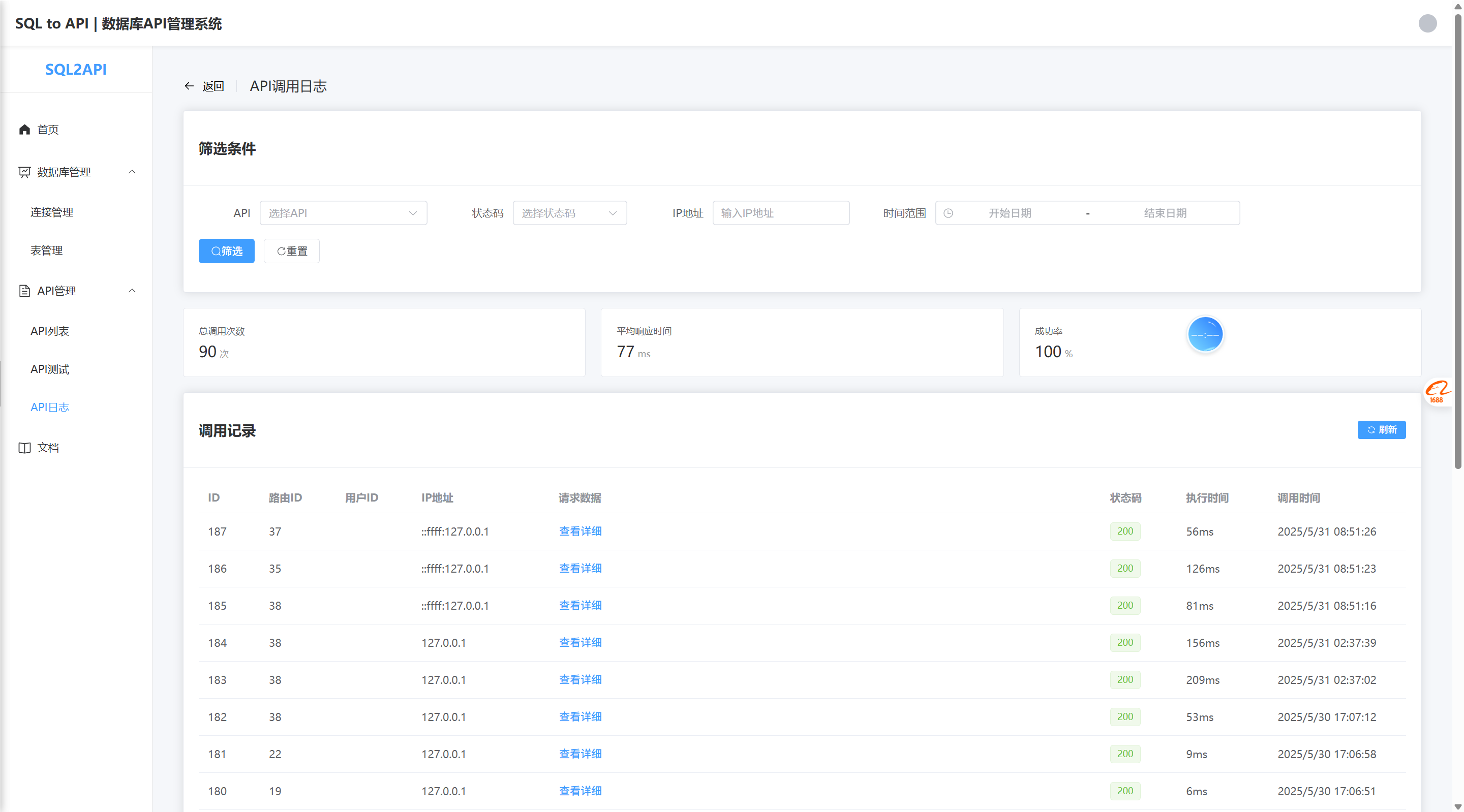The height and width of the screenshot is (812, 1464).
Task: Click the API管理 document icon
Action: [24, 291]
